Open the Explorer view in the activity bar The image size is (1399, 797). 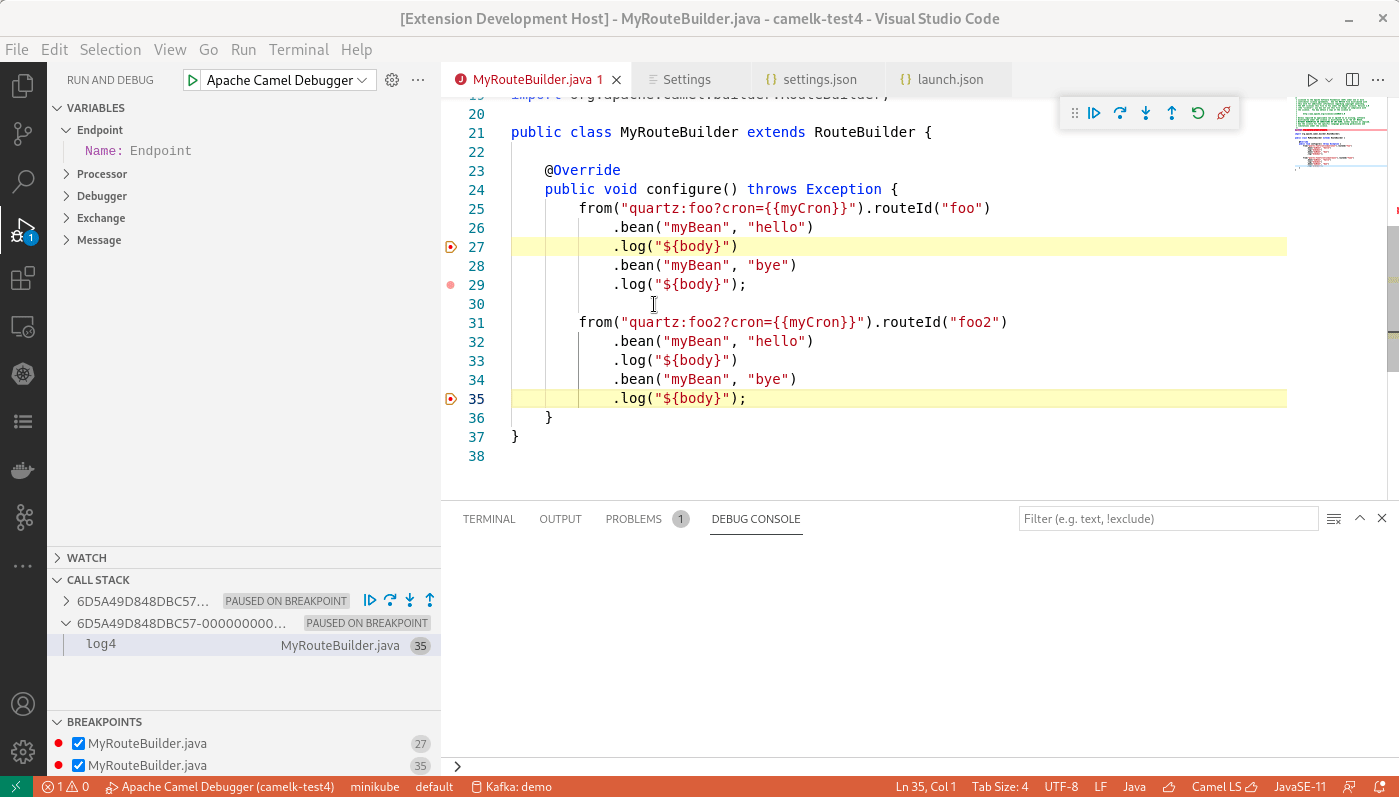[x=22, y=85]
